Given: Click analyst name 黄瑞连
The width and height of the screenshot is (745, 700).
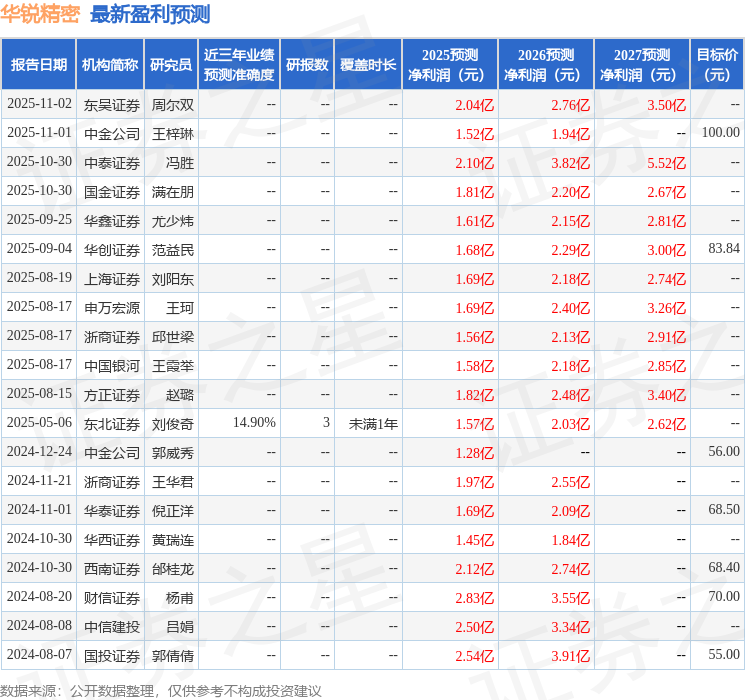Looking at the screenshot, I should tap(173, 540).
